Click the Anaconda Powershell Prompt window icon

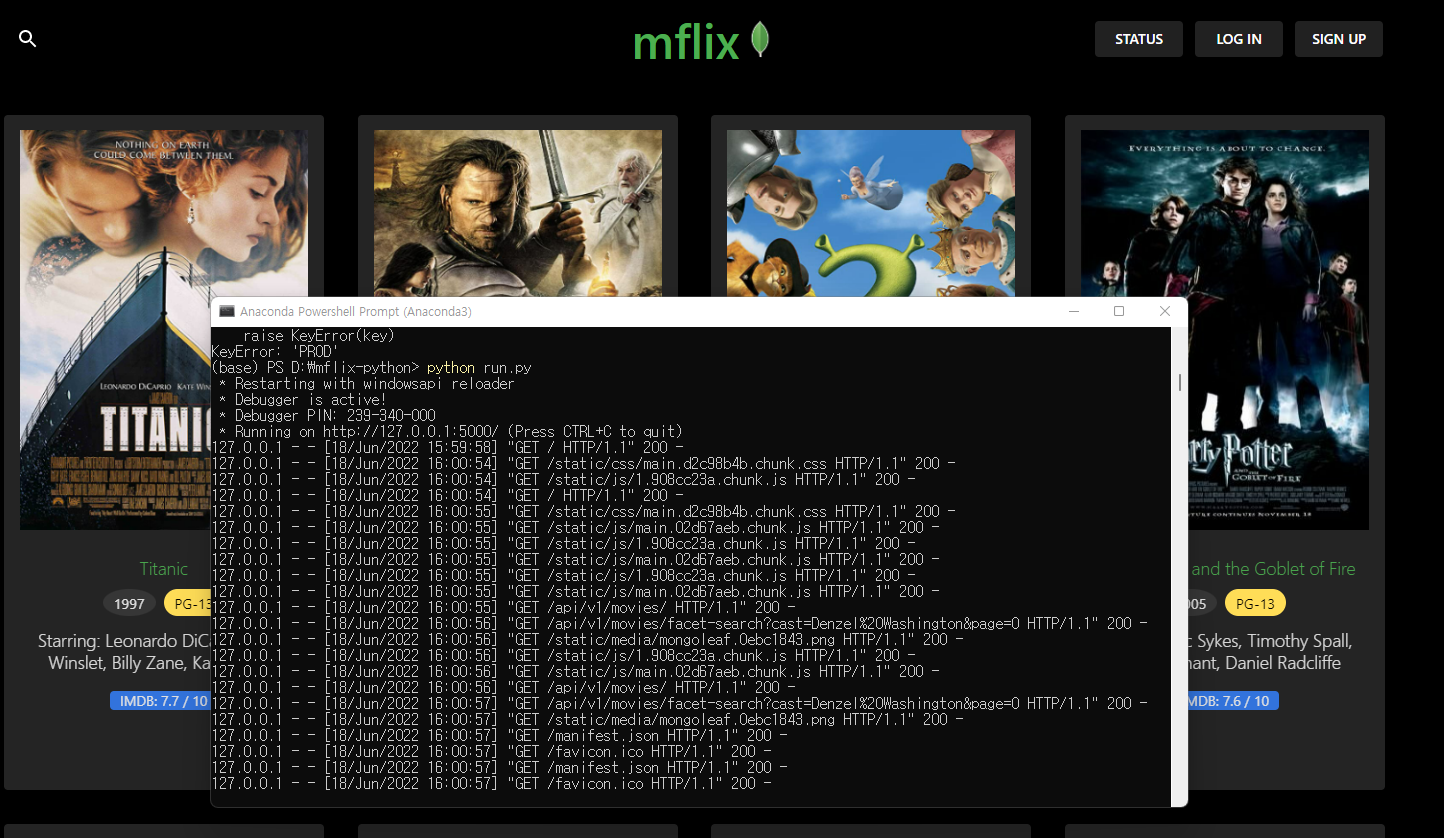[227, 311]
